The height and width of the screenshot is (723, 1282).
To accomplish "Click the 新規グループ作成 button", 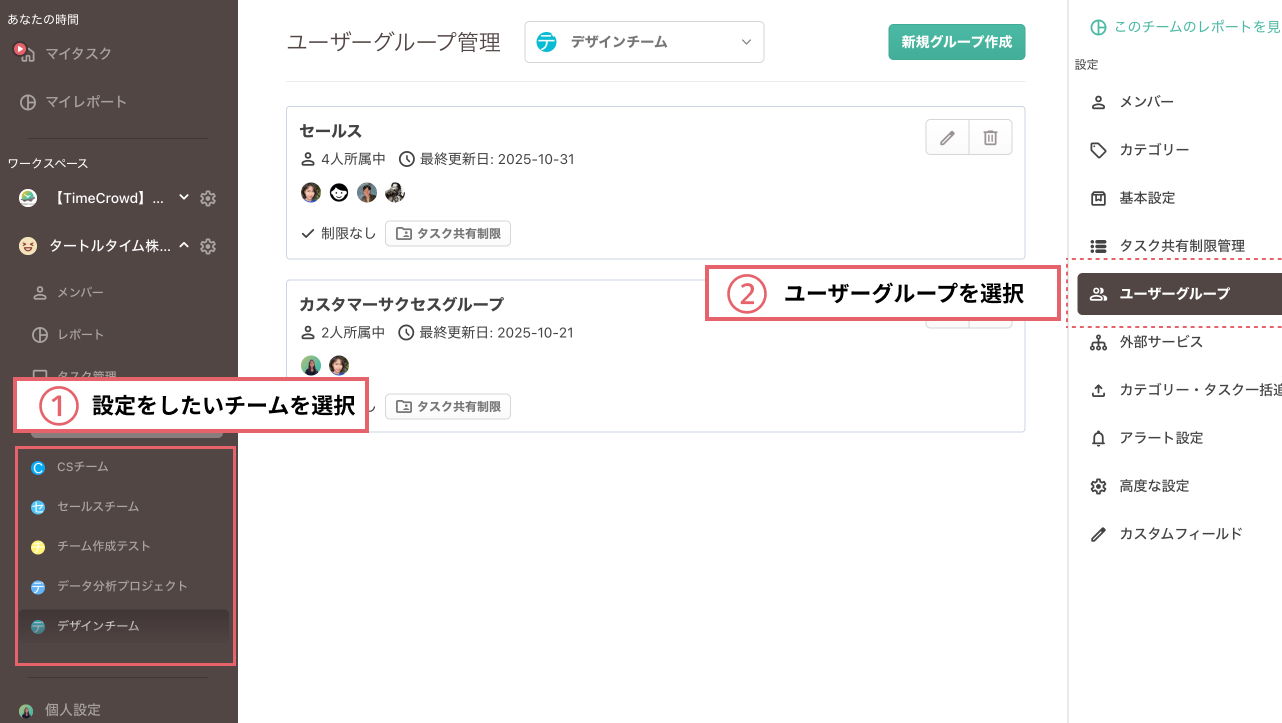I will point(956,42).
